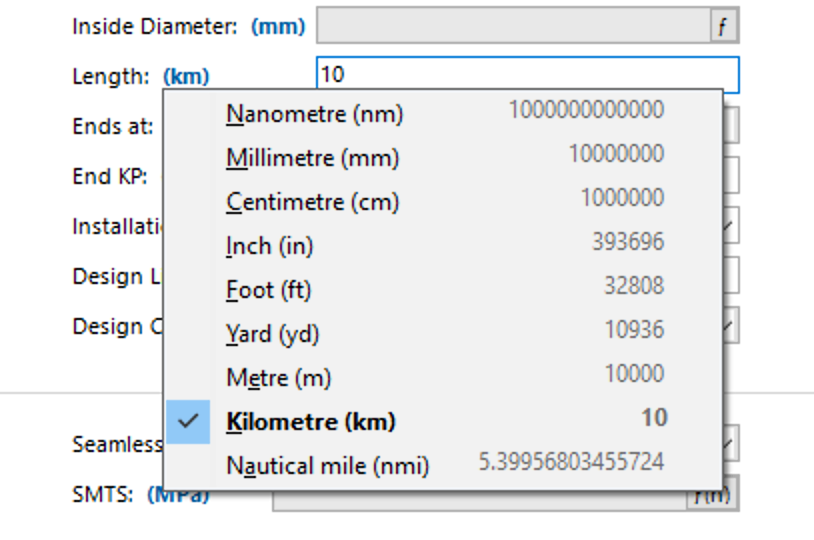The image size is (814, 540).
Task: Select Foot (ft) from the popup menu
Action: click(268, 290)
